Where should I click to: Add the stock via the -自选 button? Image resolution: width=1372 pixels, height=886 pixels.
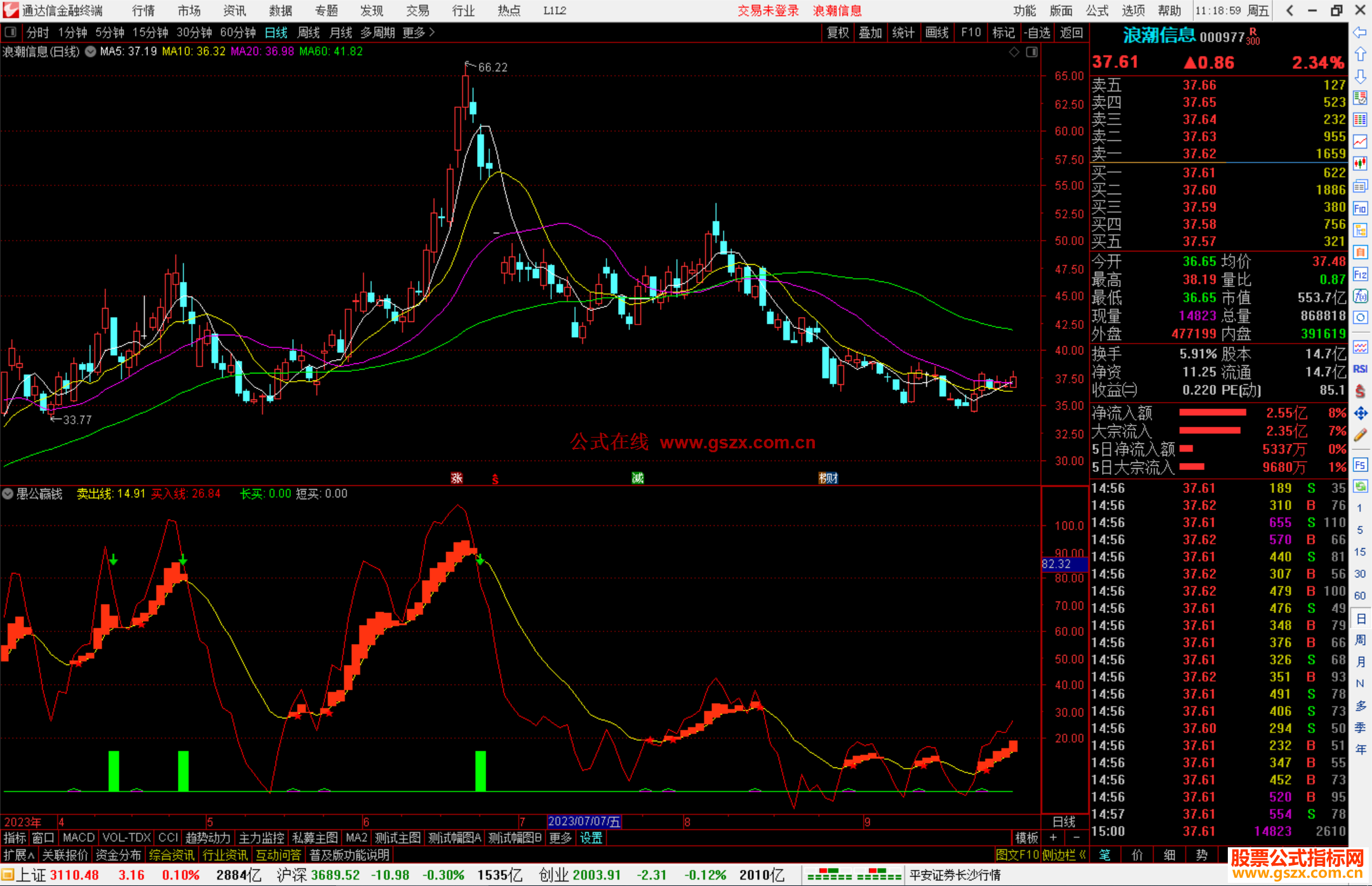(x=1037, y=32)
